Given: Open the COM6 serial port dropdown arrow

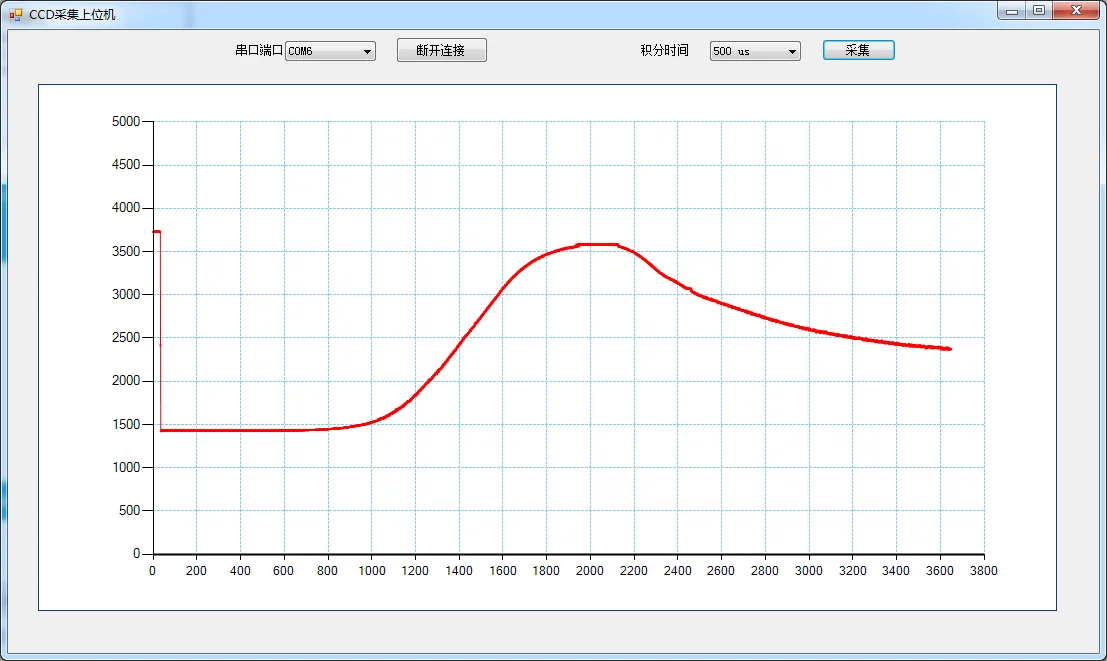Looking at the screenshot, I should click(367, 52).
